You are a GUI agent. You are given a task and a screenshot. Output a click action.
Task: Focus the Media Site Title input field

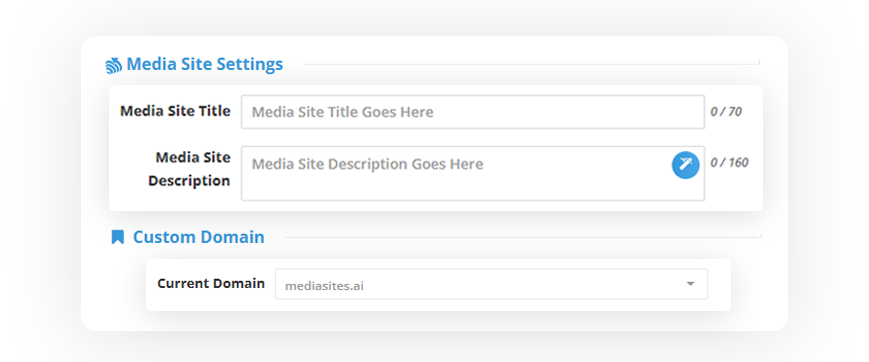(473, 112)
